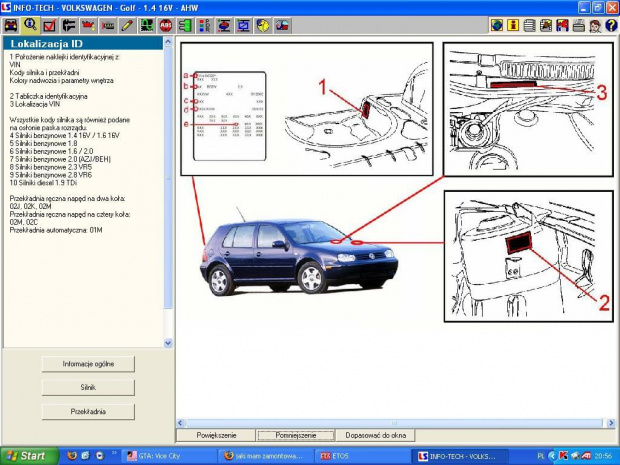The width and height of the screenshot is (620, 465).
Task: Open the green oscilloscope waveform icon
Action: pos(147,26)
